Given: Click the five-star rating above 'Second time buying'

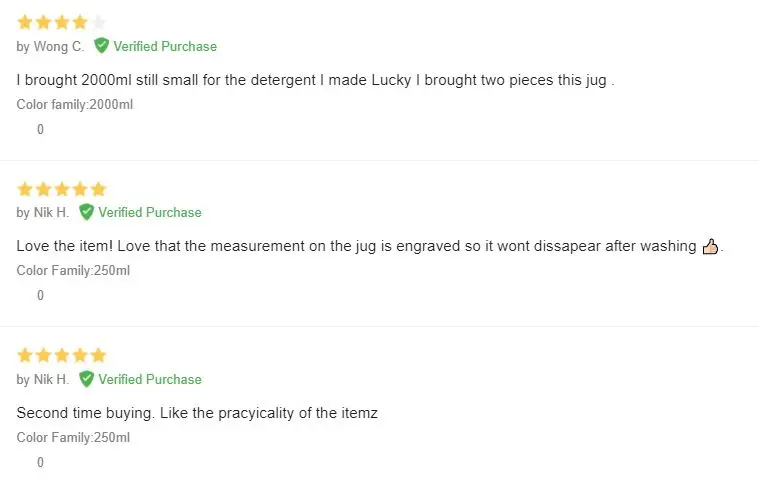Looking at the screenshot, I should click(61, 355).
